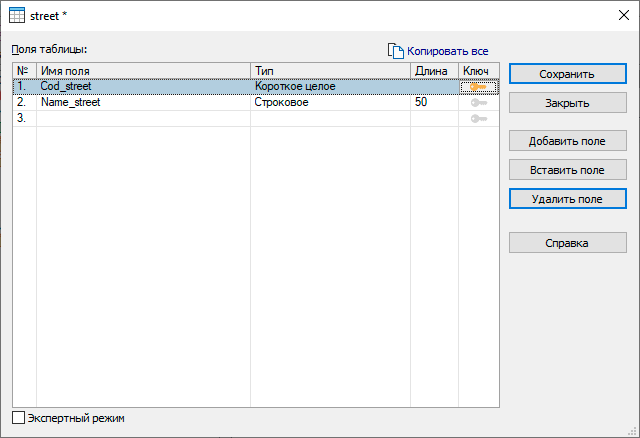This screenshot has width=640, height=438.
Task: Select the Cod_street field name cell
Action: [x=143, y=87]
